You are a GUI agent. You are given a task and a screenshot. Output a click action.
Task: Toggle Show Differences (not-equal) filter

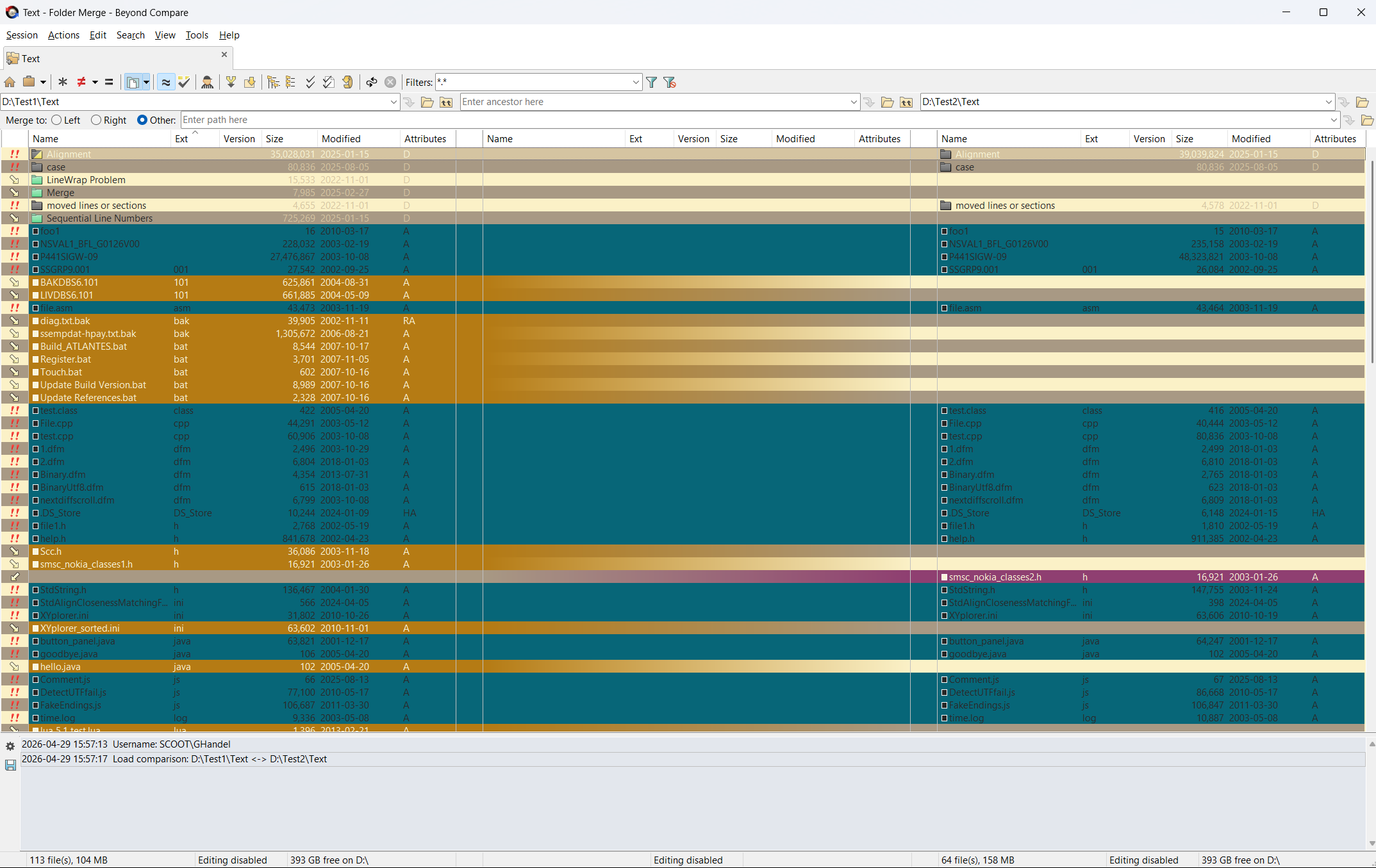click(x=81, y=82)
